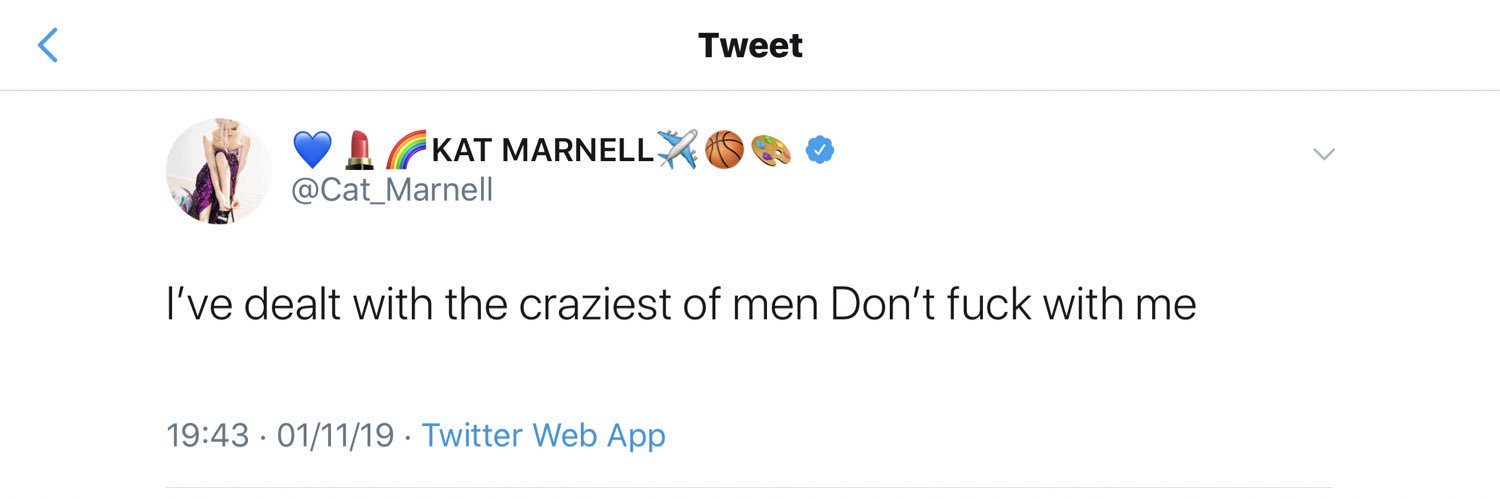Click the blue verified badge
Viewport: 1500px width, 499px height.
(x=821, y=151)
